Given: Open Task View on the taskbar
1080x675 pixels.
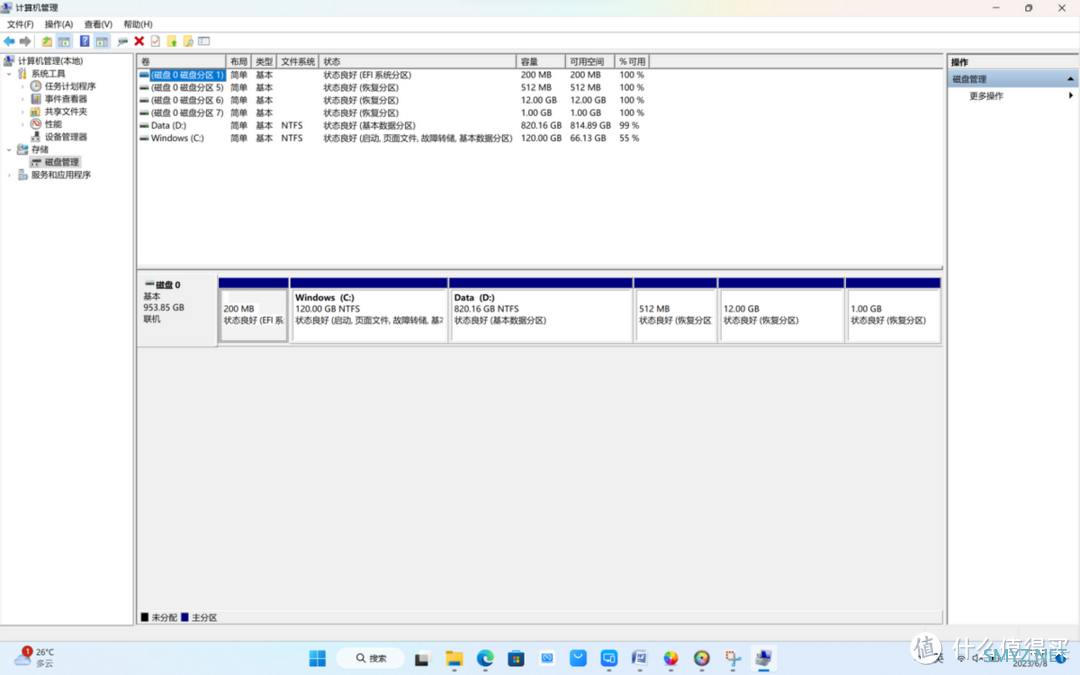Looking at the screenshot, I should coord(422,658).
